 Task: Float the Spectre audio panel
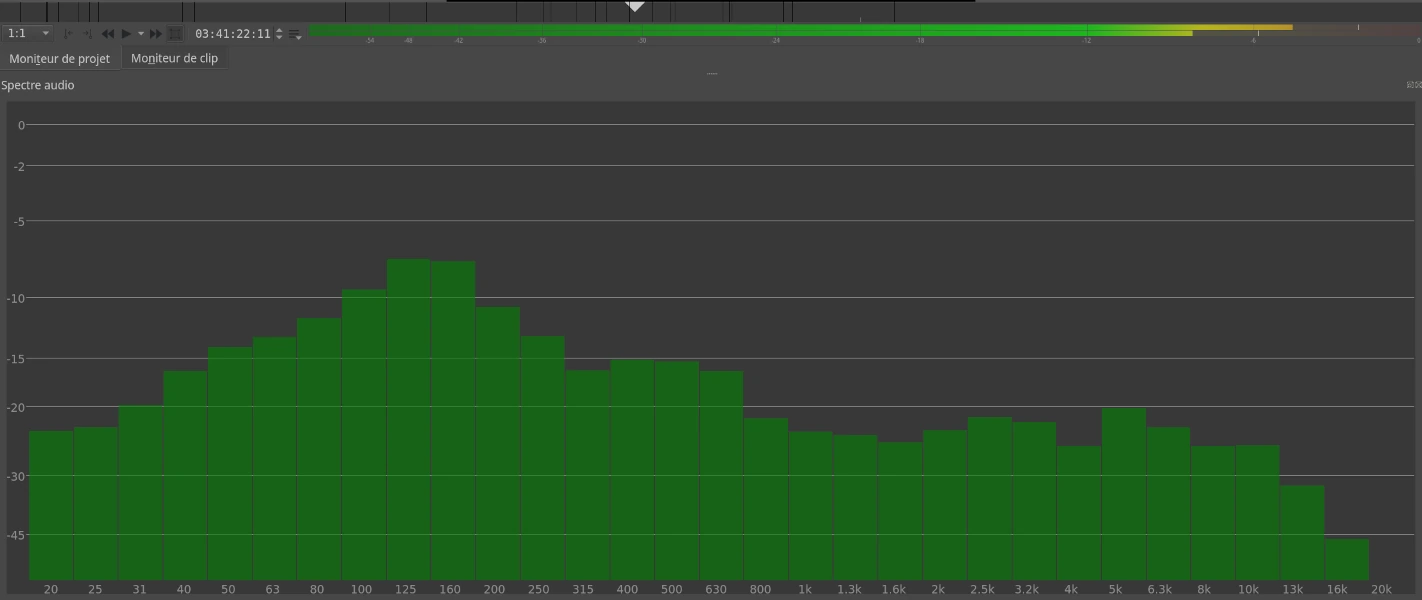point(1410,85)
